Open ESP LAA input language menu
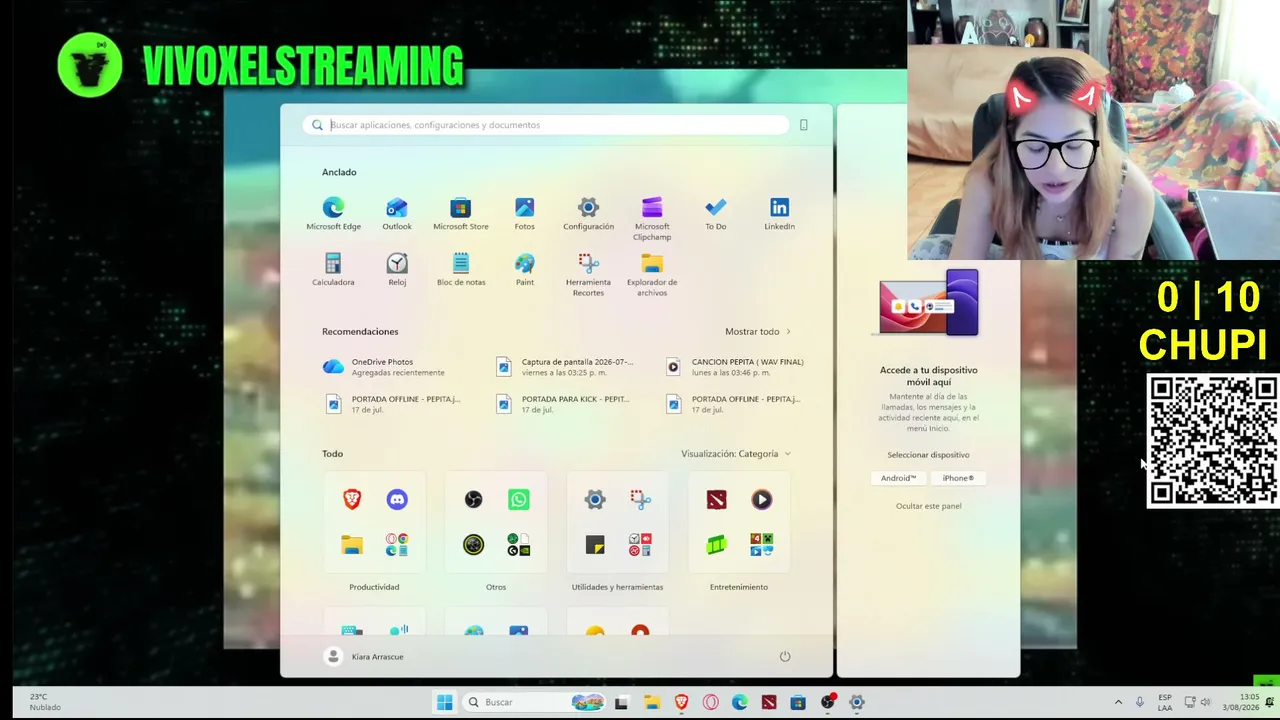 pos(1165,702)
